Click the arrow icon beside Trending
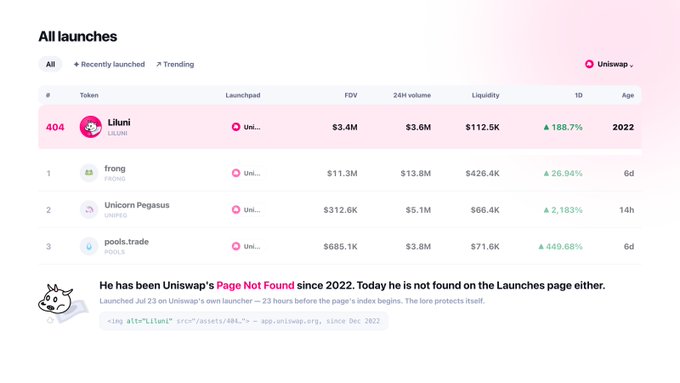 click(159, 65)
